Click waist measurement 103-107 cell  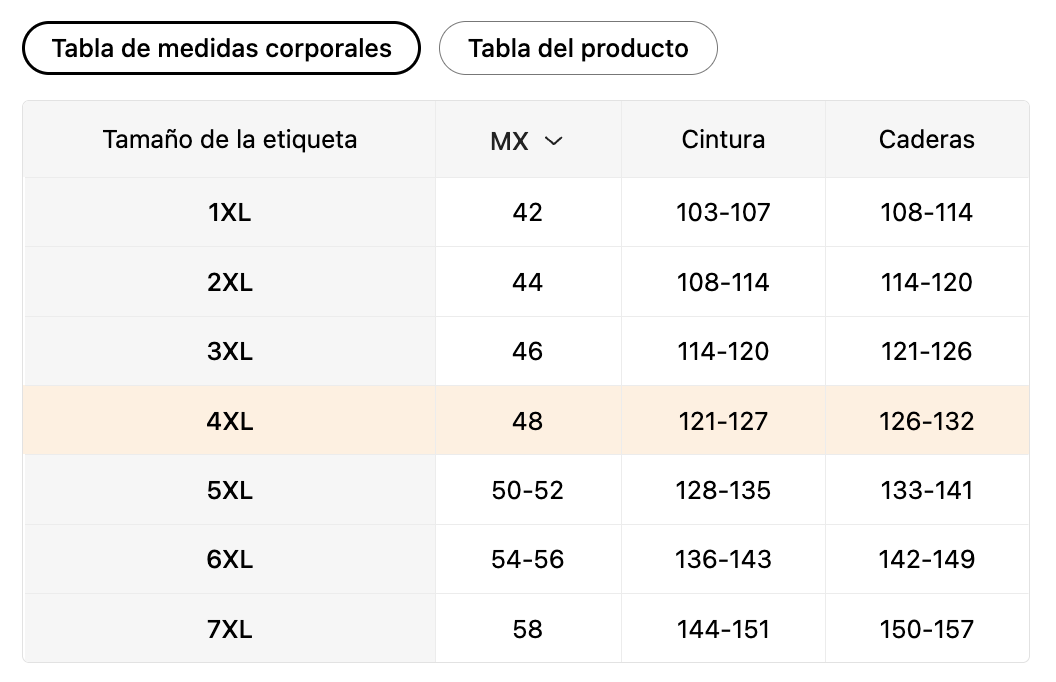pyautogui.click(x=723, y=212)
